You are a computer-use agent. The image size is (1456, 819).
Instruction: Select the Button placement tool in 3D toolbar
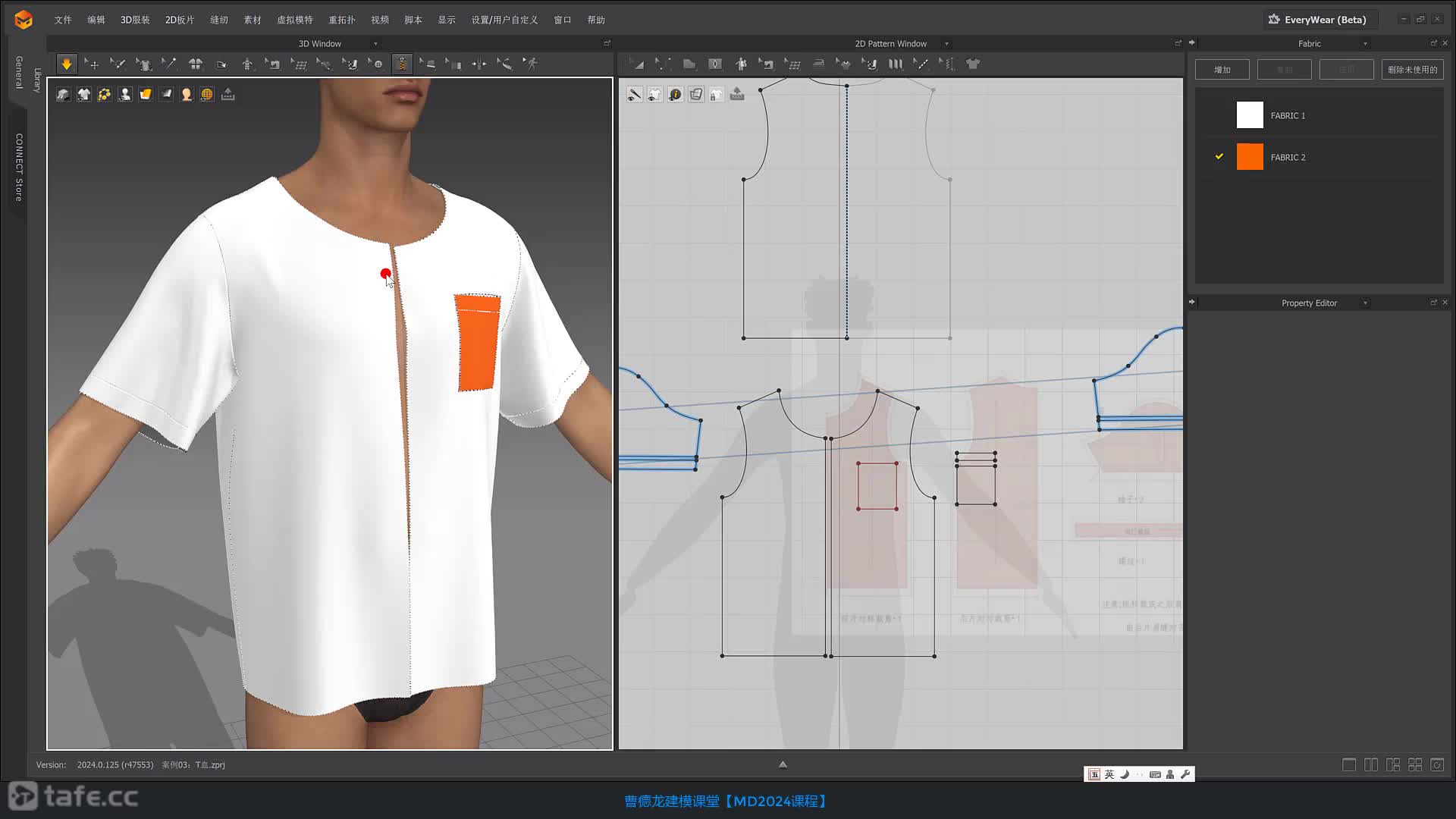(x=376, y=64)
